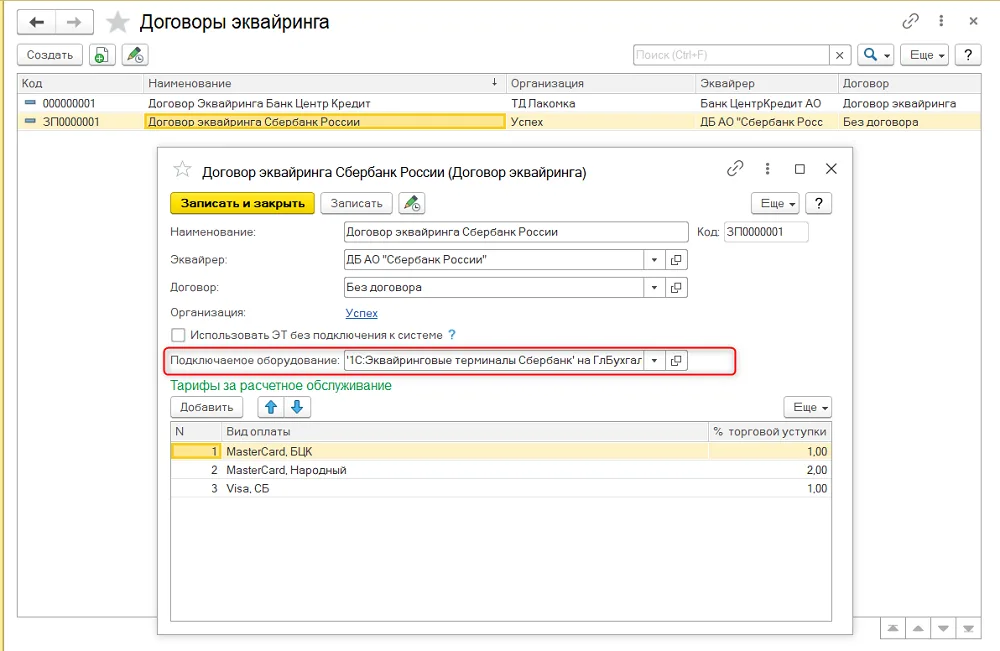The width and height of the screenshot is (1000, 651).
Task: Open help button in contract dialog
Action: (819, 203)
